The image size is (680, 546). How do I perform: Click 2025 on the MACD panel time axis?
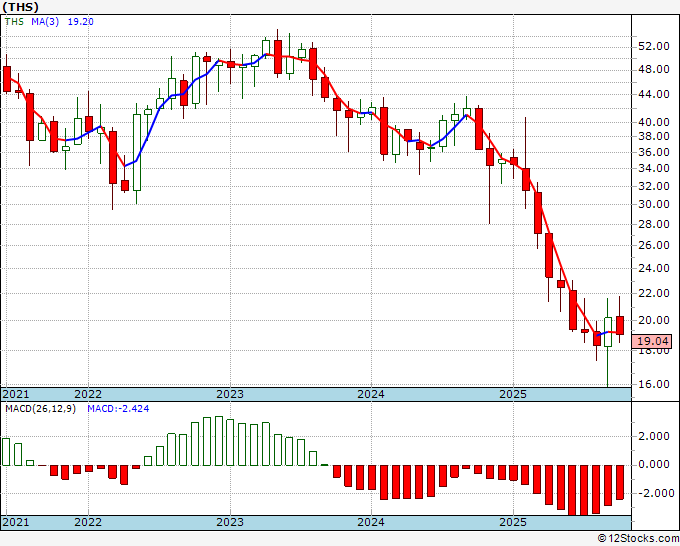pyautogui.click(x=513, y=522)
